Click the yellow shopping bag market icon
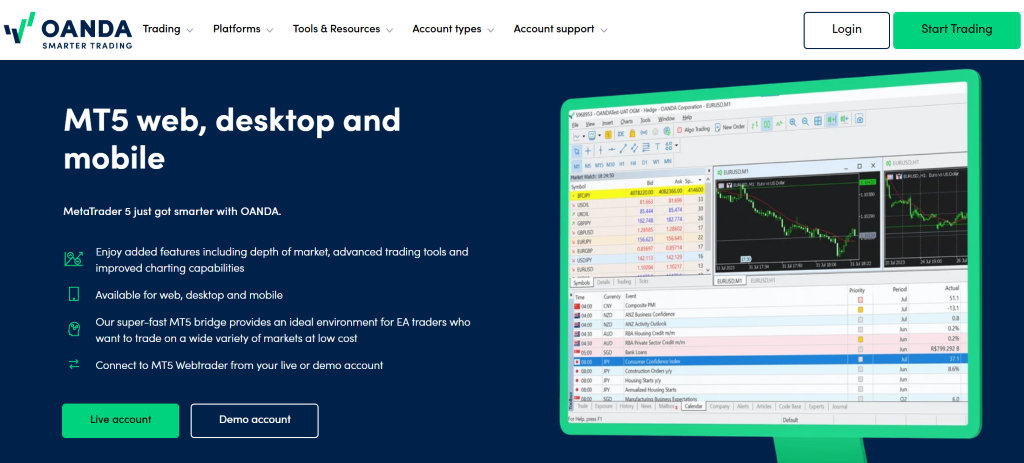Image resolution: width=1024 pixels, height=463 pixels. (x=632, y=133)
